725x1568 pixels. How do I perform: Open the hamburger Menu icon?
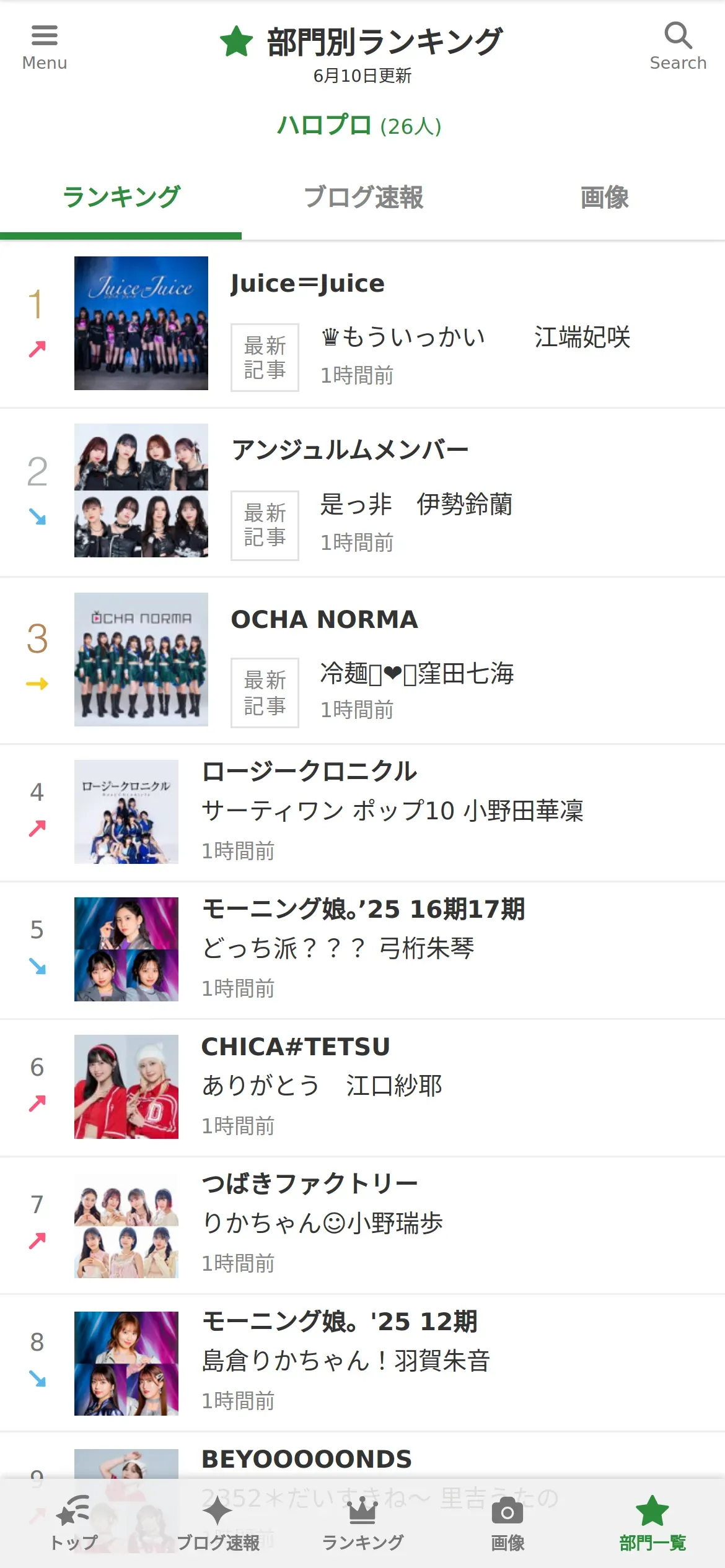point(44,36)
